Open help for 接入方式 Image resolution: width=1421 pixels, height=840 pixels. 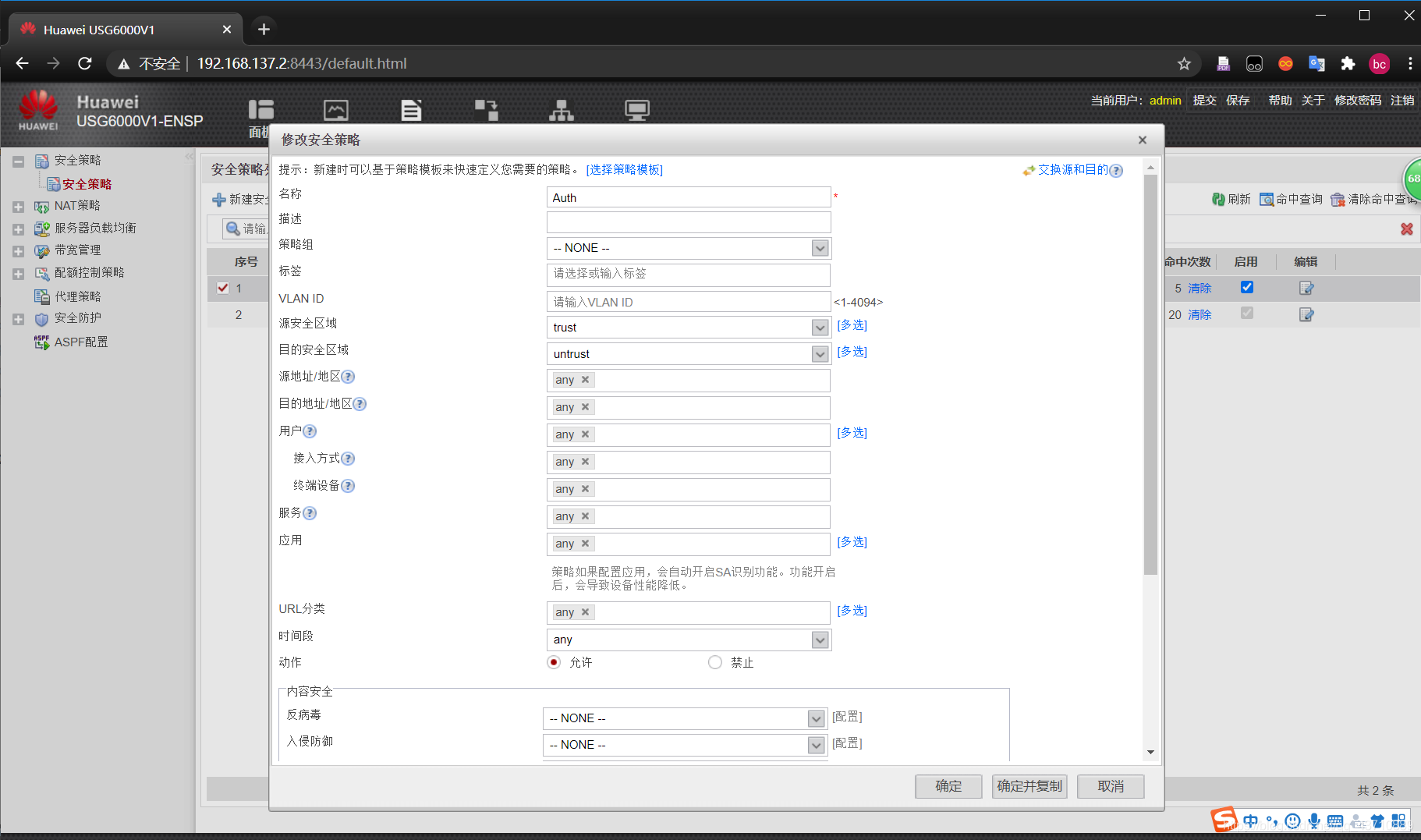click(349, 459)
